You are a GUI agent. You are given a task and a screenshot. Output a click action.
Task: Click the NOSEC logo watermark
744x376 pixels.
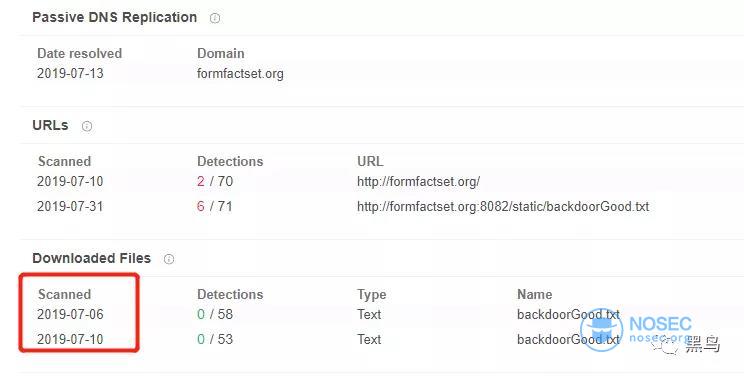pos(636,329)
